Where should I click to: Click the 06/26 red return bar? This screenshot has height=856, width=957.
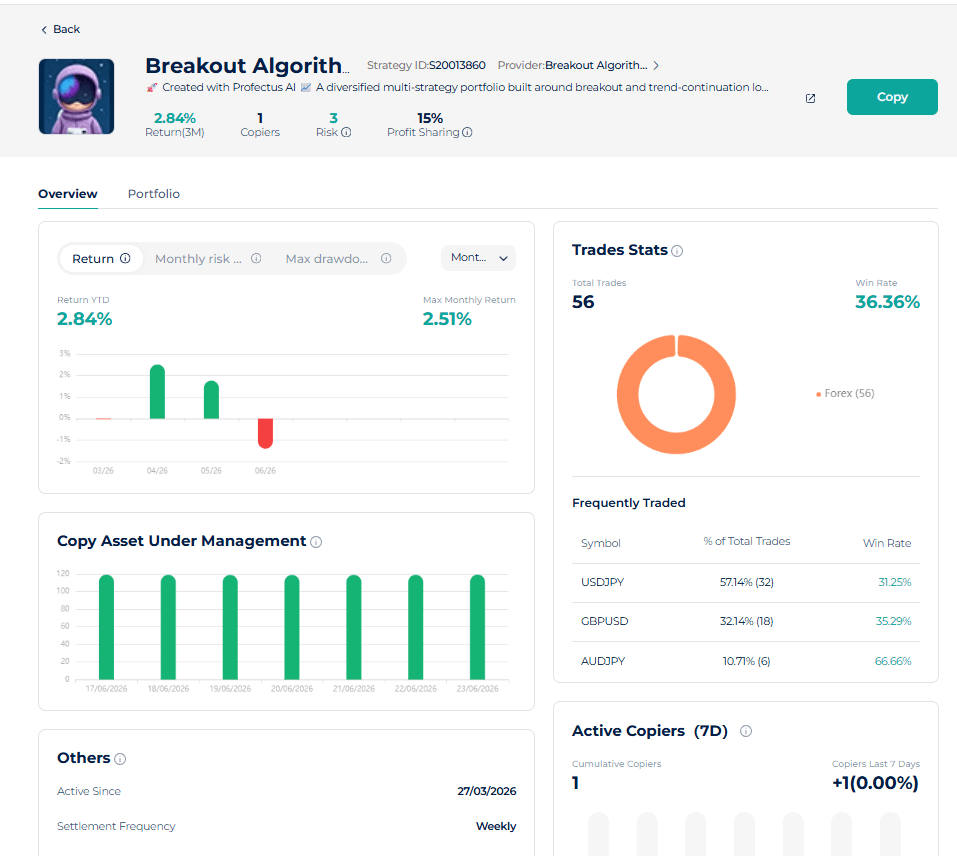click(265, 433)
